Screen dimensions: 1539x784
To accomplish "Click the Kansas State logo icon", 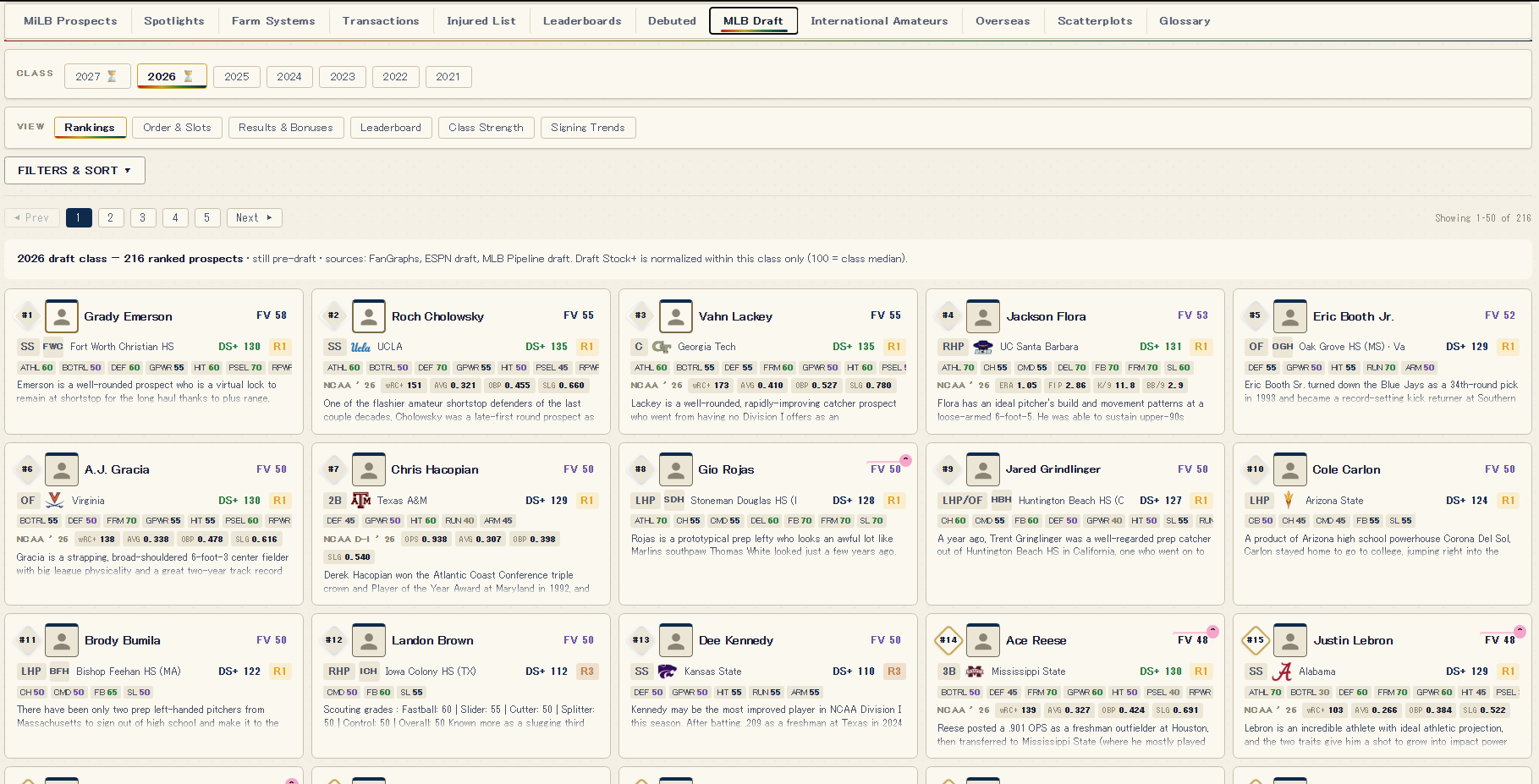I will coord(668,672).
